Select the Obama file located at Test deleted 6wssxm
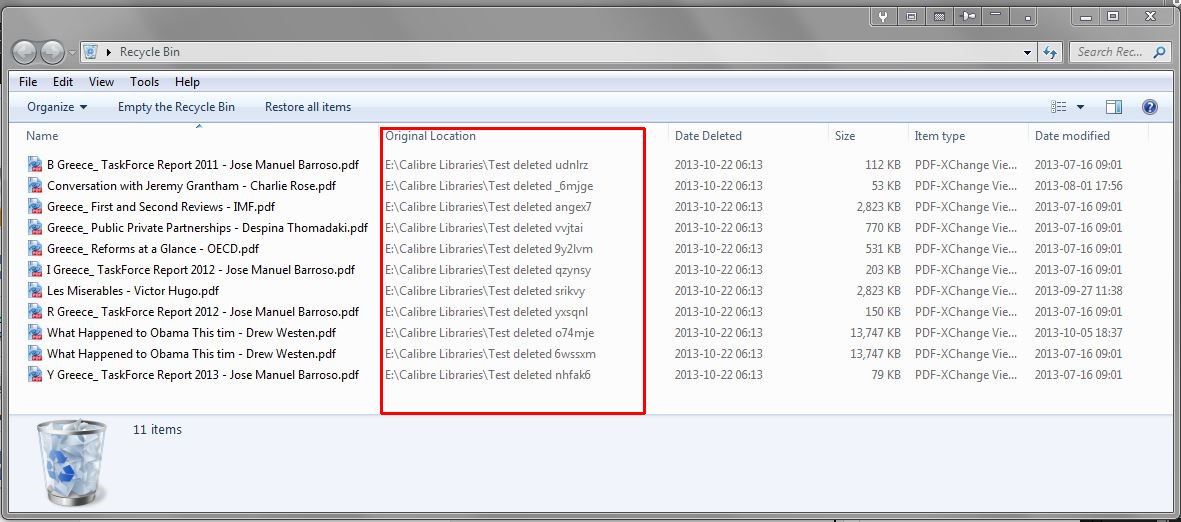The width and height of the screenshot is (1181, 522). tap(191, 354)
